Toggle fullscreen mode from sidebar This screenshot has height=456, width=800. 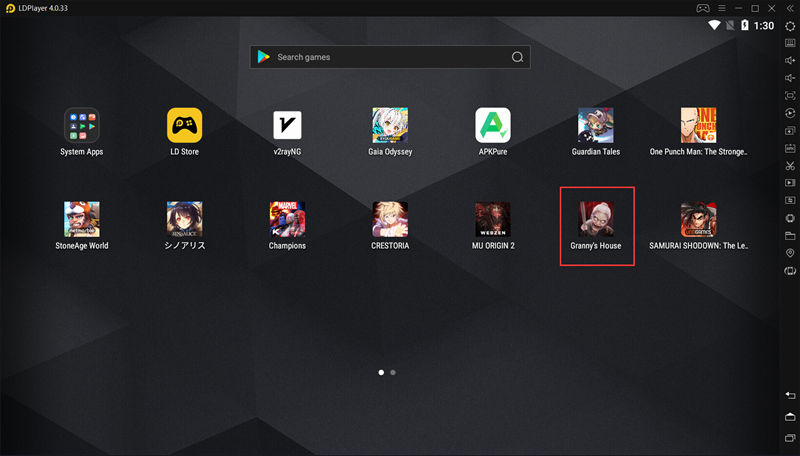click(x=790, y=95)
